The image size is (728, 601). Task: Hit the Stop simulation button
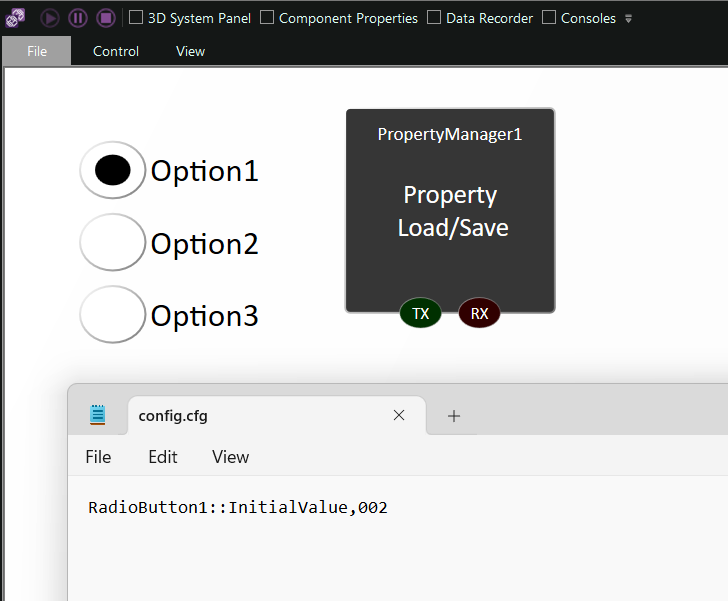(x=106, y=18)
